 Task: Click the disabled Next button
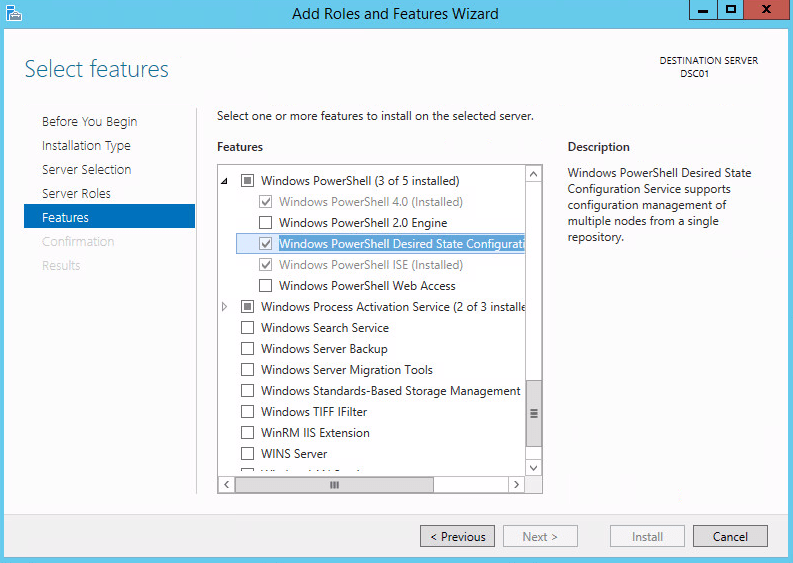[540, 536]
